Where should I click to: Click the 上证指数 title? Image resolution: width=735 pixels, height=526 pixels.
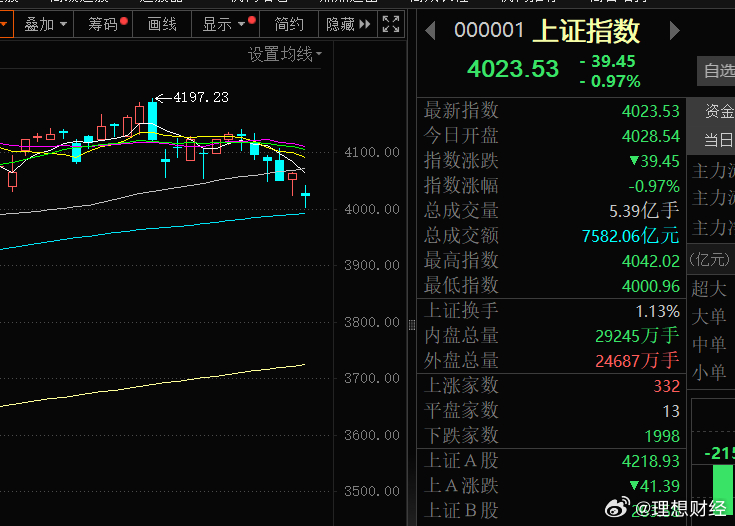coord(586,31)
